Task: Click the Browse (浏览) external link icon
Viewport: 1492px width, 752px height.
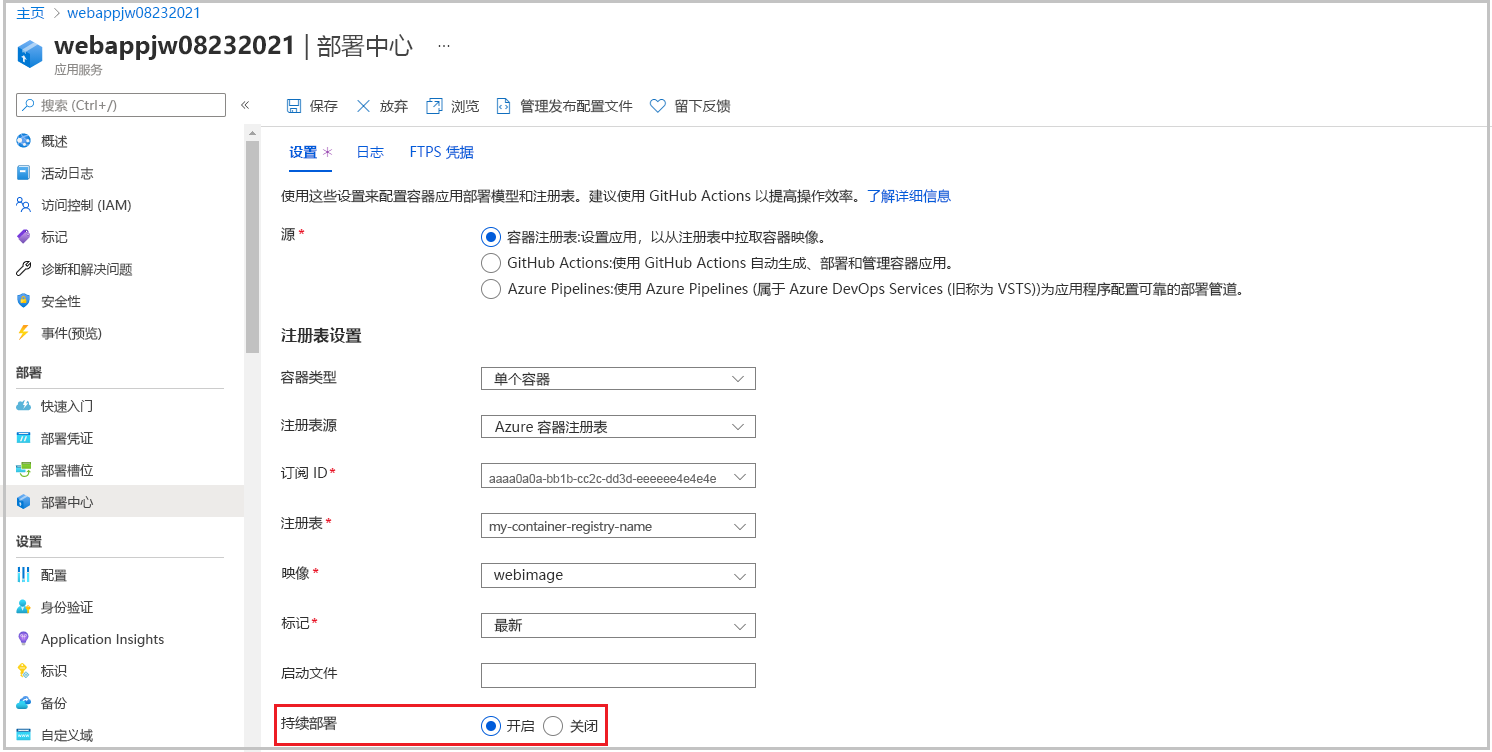Action: pyautogui.click(x=434, y=106)
